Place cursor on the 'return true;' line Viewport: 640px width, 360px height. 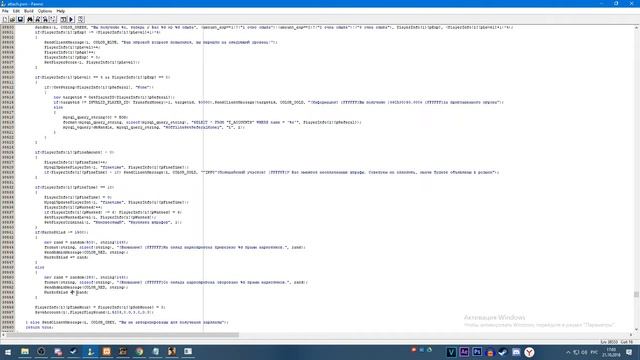point(39,327)
